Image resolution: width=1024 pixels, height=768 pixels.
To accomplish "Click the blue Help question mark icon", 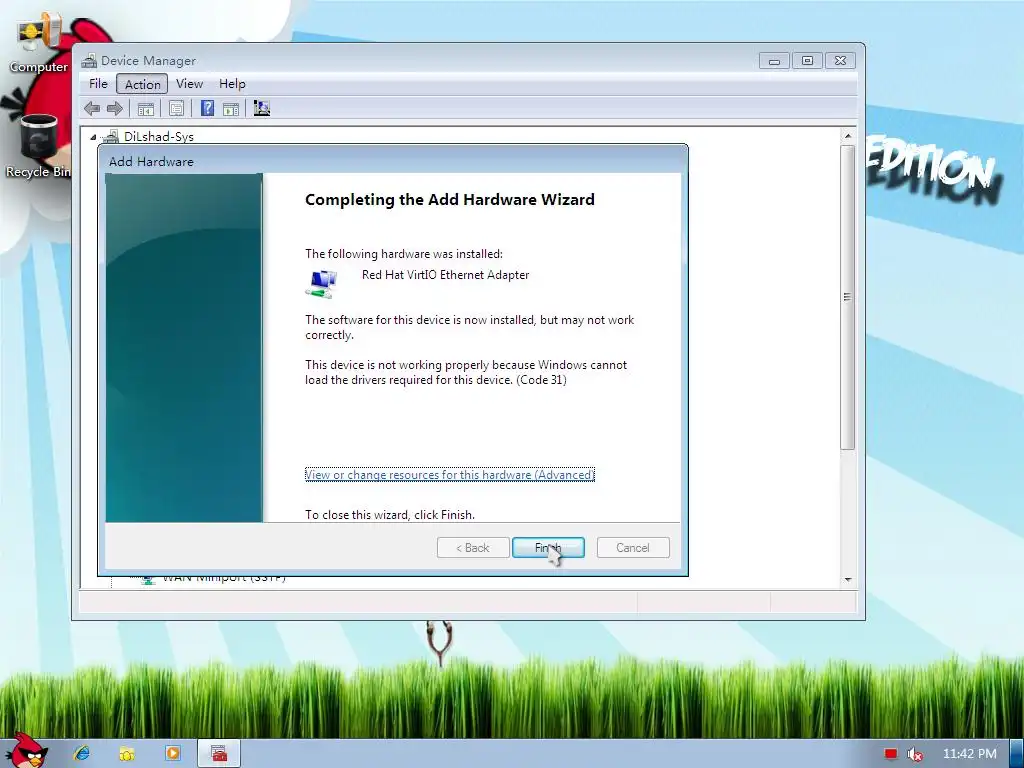I will 207,108.
